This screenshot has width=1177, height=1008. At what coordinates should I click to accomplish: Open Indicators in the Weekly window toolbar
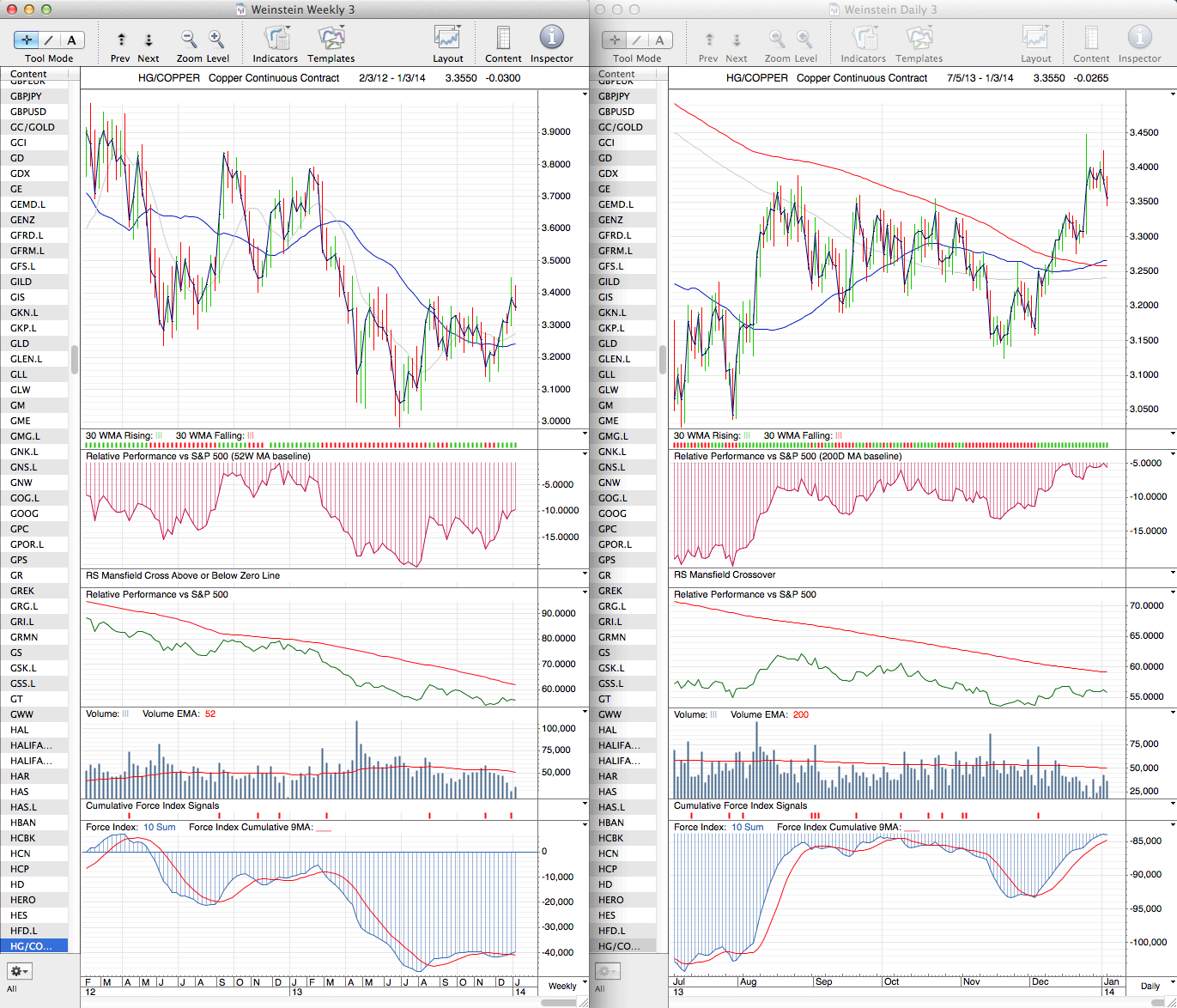click(276, 39)
